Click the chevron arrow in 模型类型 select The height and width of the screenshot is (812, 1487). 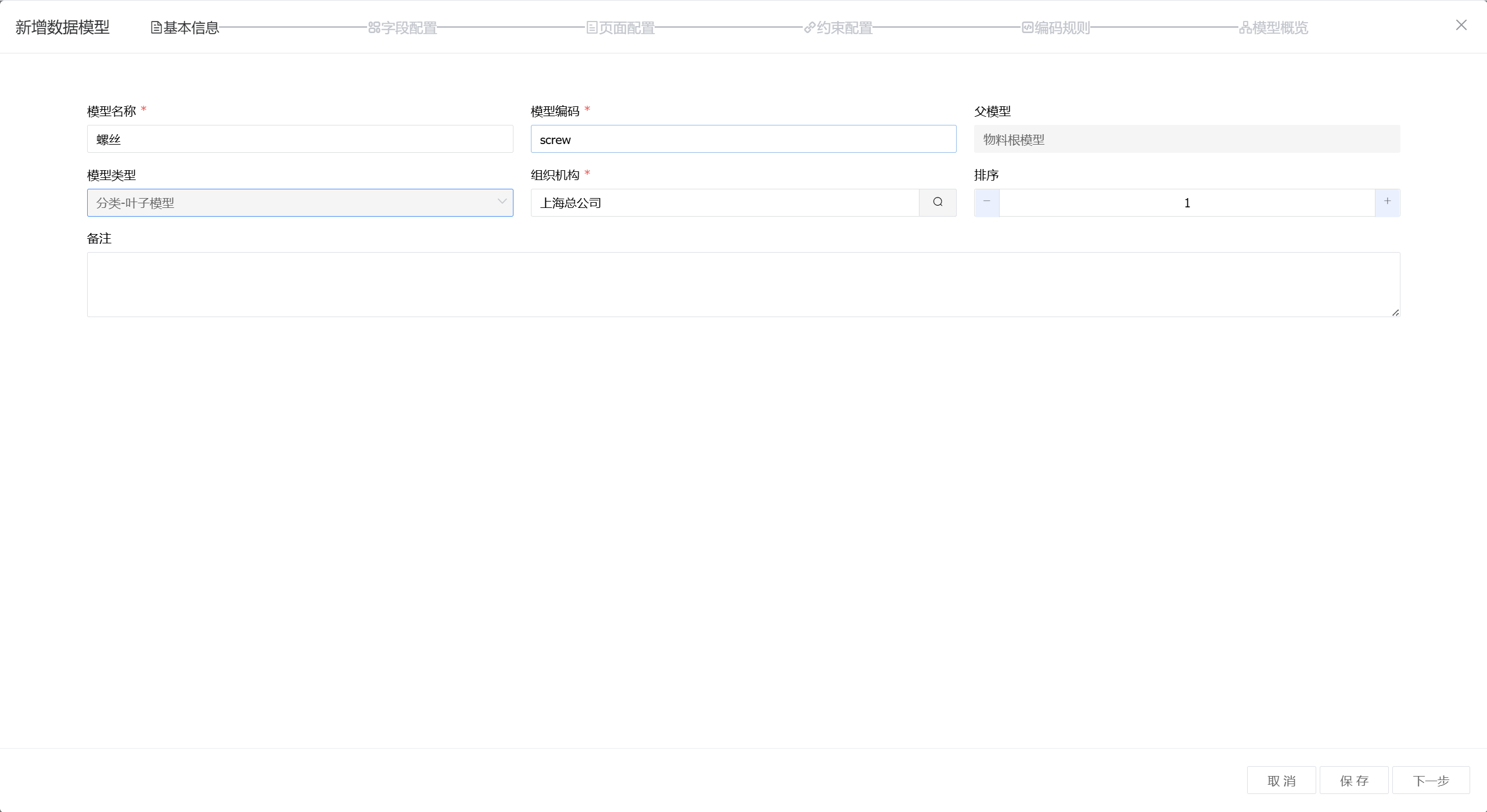click(502, 202)
